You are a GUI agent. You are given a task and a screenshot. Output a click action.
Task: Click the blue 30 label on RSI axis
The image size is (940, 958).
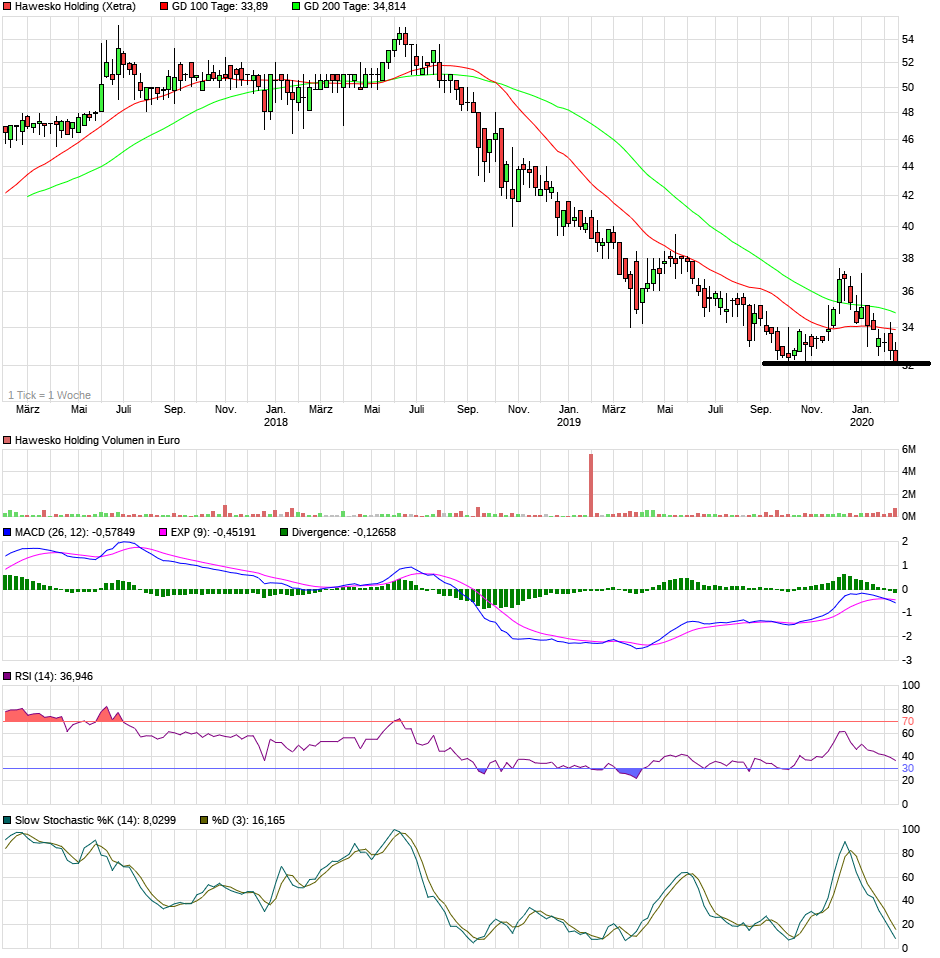tap(908, 769)
